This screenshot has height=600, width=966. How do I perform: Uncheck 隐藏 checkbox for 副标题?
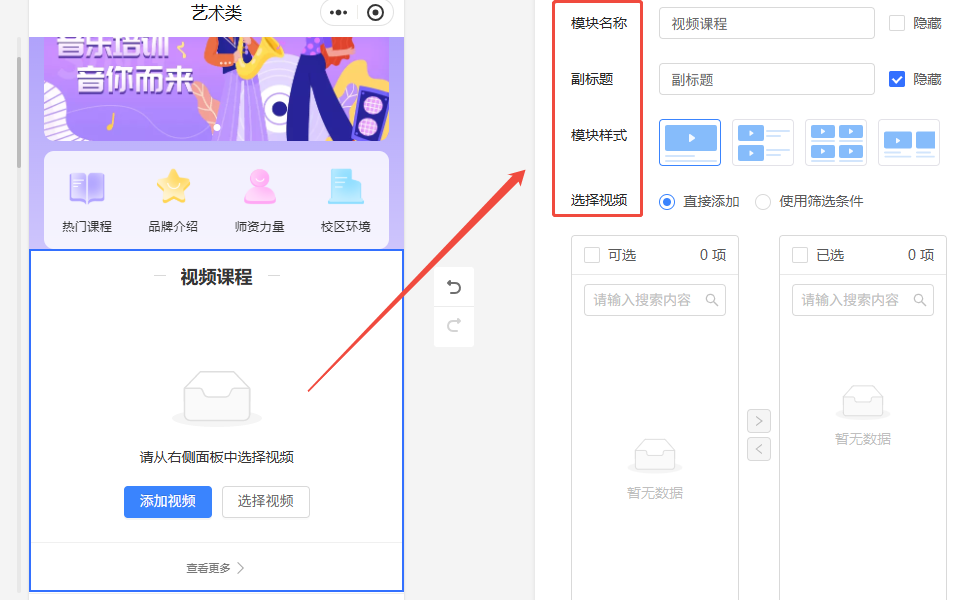pos(897,79)
